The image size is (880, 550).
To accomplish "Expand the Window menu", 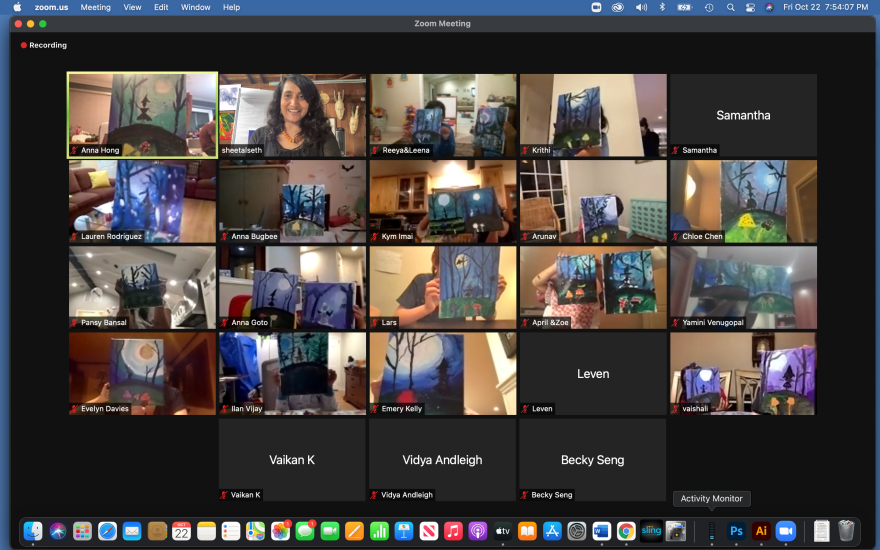I will [196, 7].
